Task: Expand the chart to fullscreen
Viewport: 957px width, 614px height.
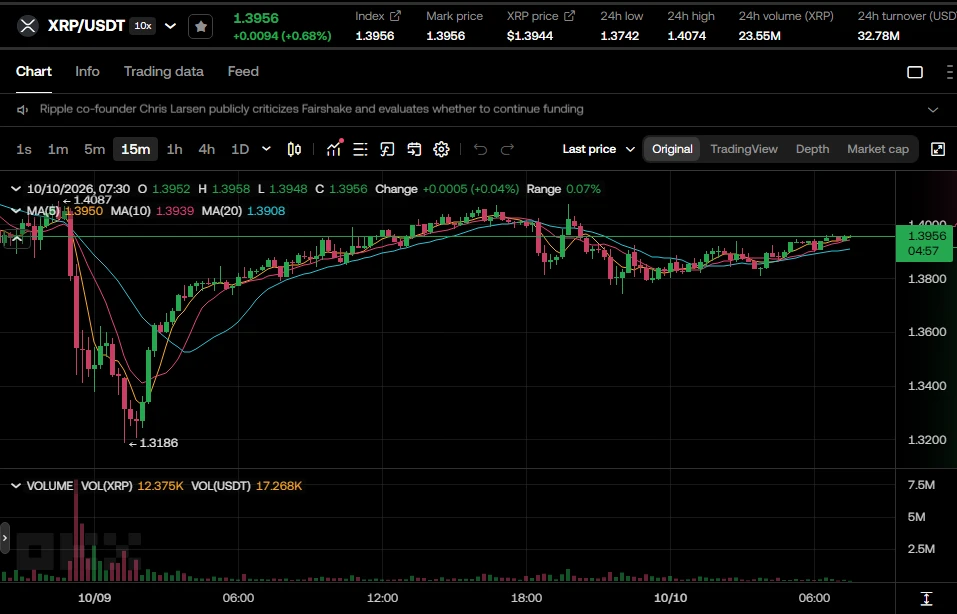Action: click(938, 149)
